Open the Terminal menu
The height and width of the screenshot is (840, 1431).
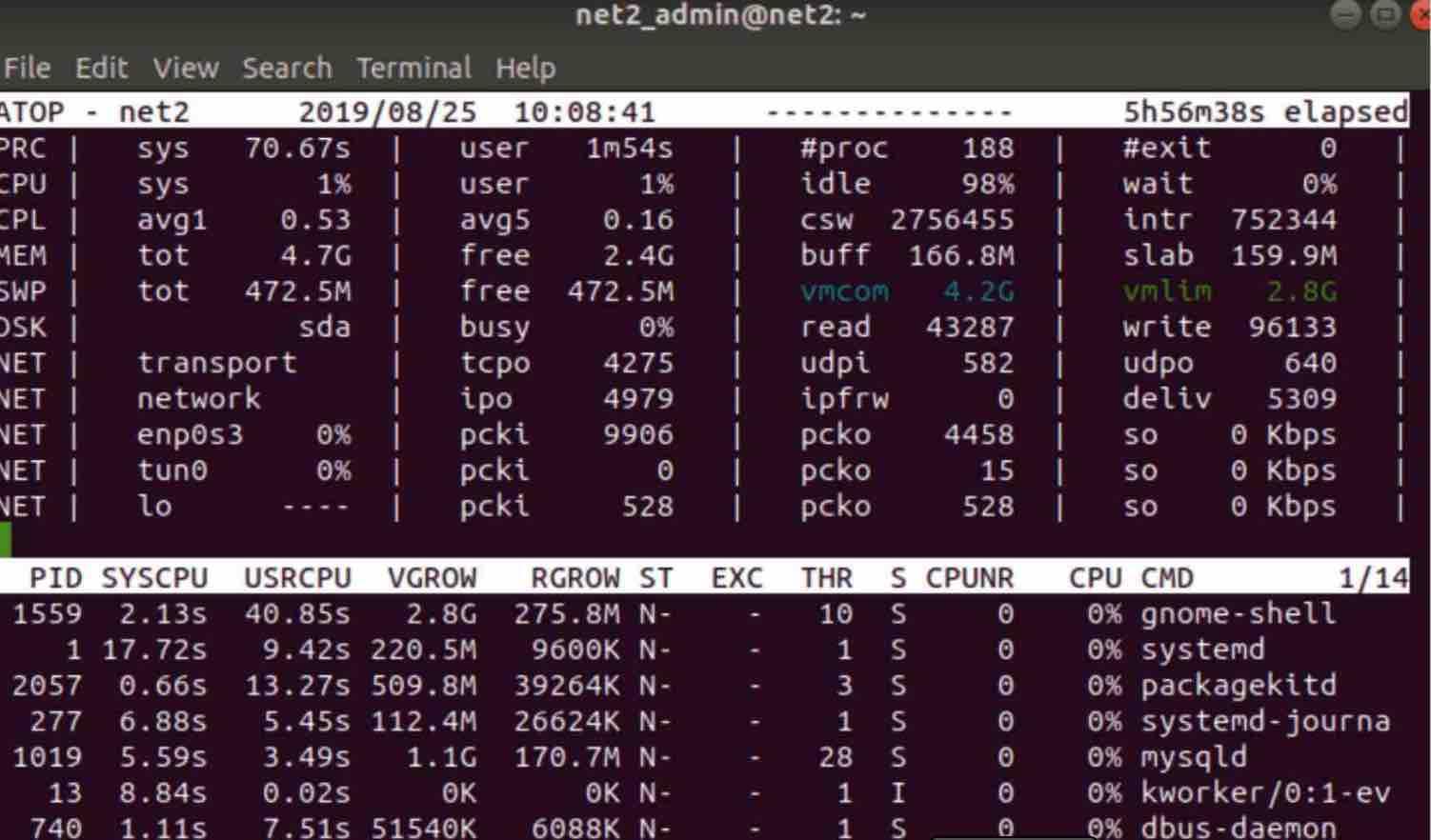click(x=413, y=68)
